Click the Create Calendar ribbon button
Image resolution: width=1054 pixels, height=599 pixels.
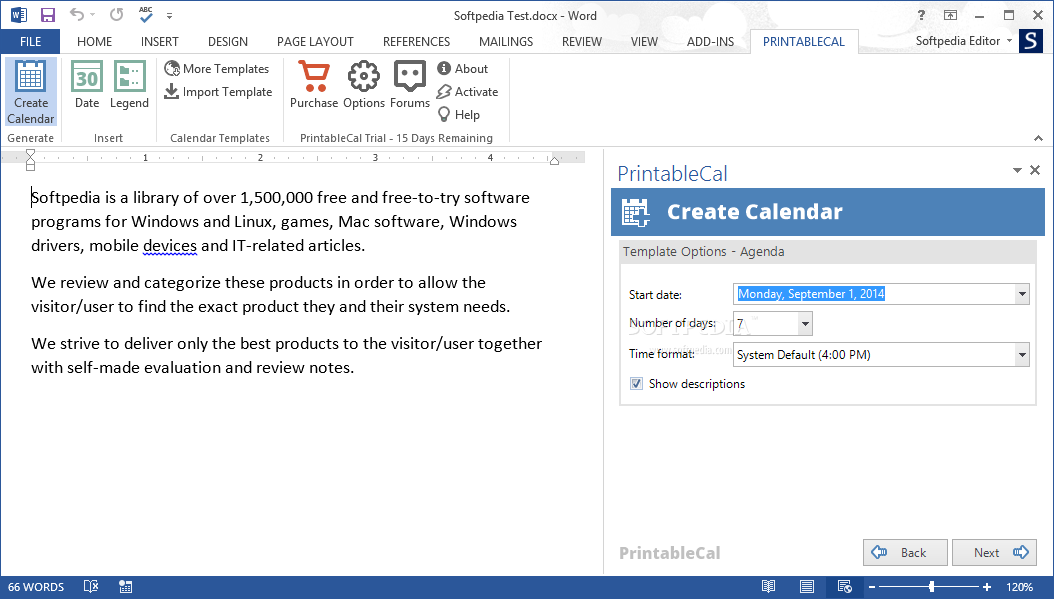click(x=30, y=92)
